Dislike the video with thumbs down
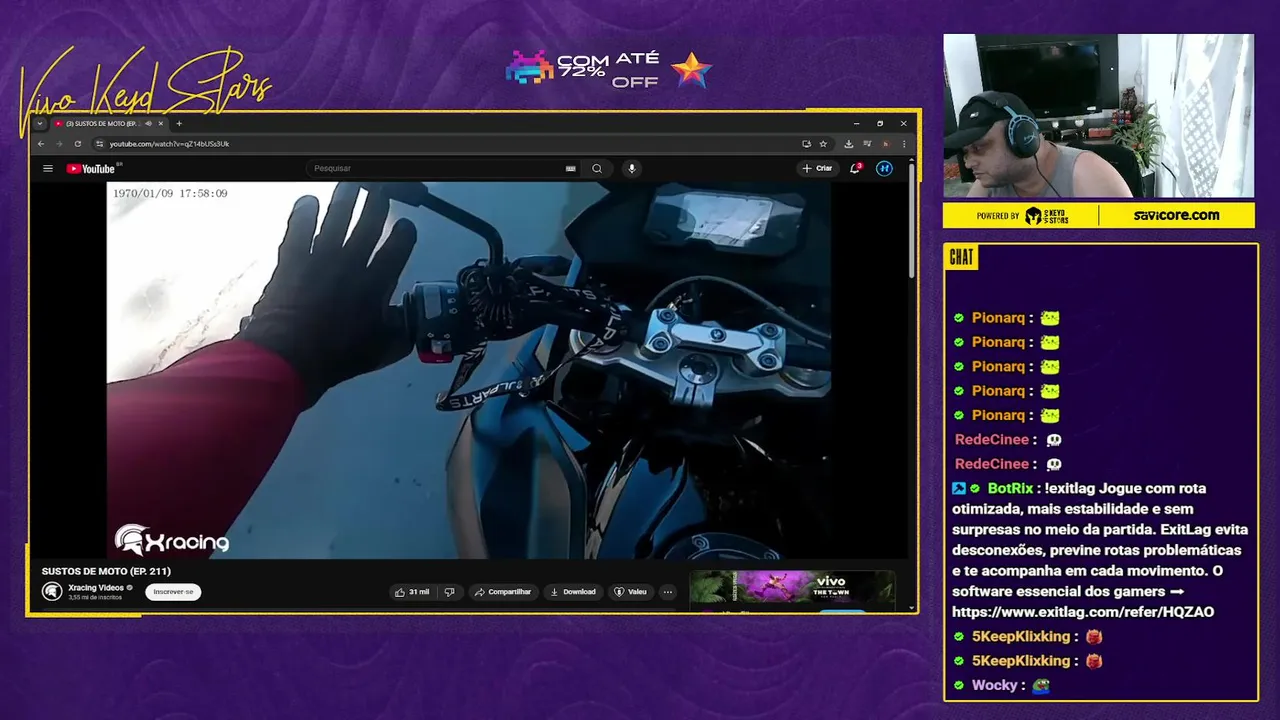Viewport: 1280px width, 720px height. point(449,592)
